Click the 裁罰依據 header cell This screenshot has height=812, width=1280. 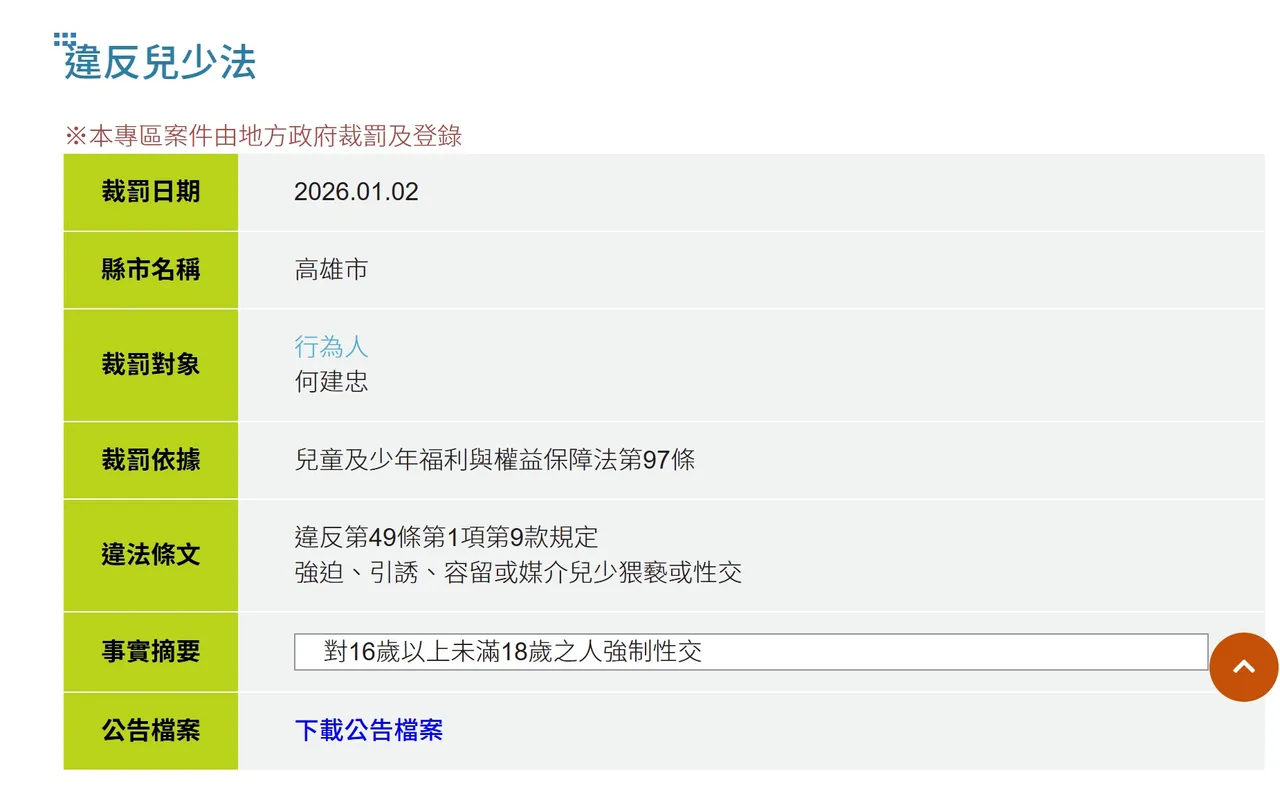150,459
